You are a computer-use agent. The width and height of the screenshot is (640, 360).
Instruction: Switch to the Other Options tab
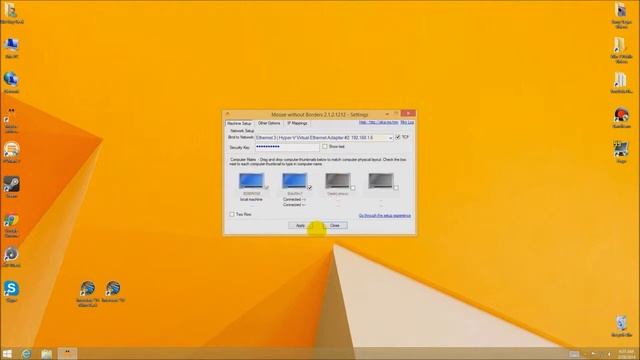(x=269, y=123)
